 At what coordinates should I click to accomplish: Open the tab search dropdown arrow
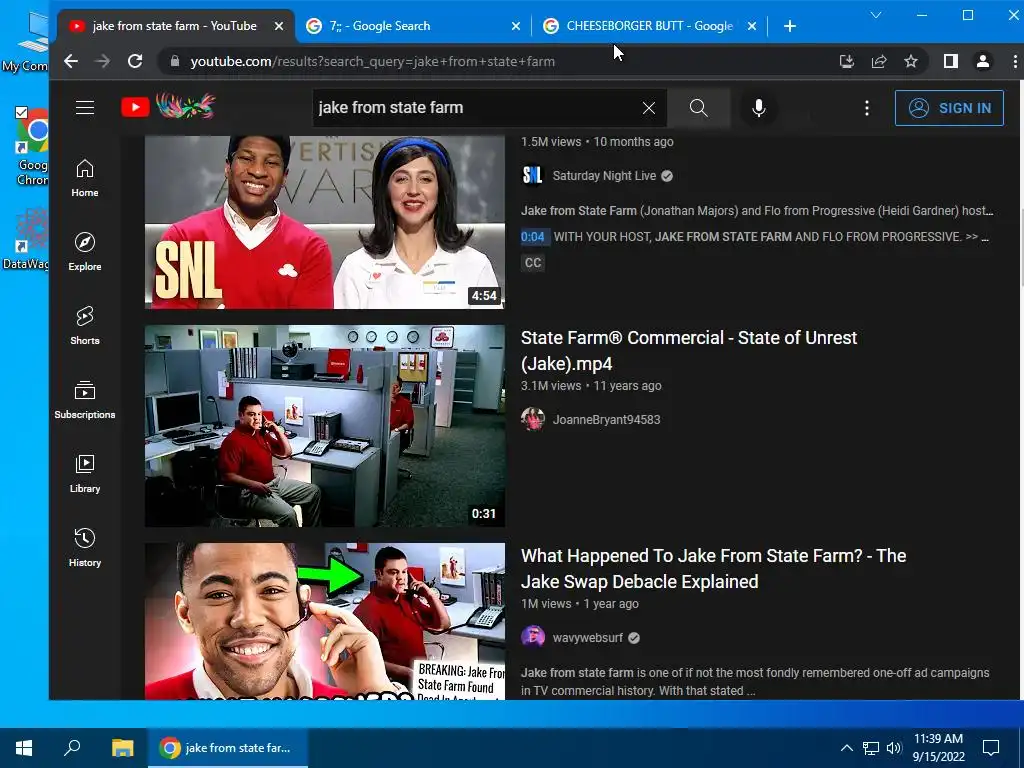point(876,14)
